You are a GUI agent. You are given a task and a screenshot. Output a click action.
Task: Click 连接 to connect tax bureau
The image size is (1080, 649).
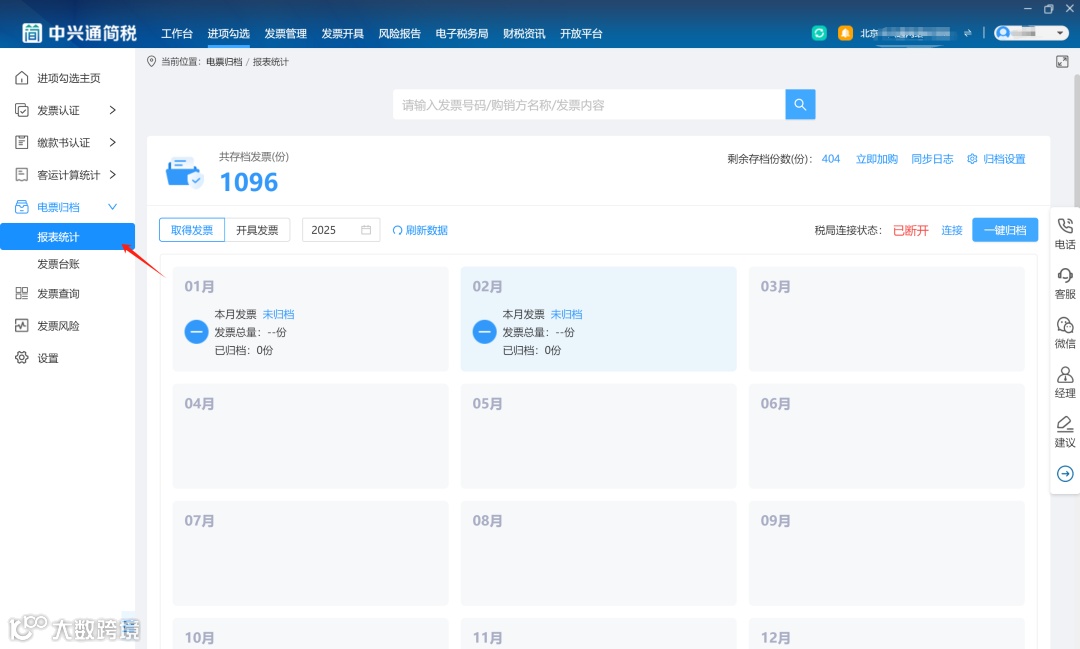click(952, 230)
